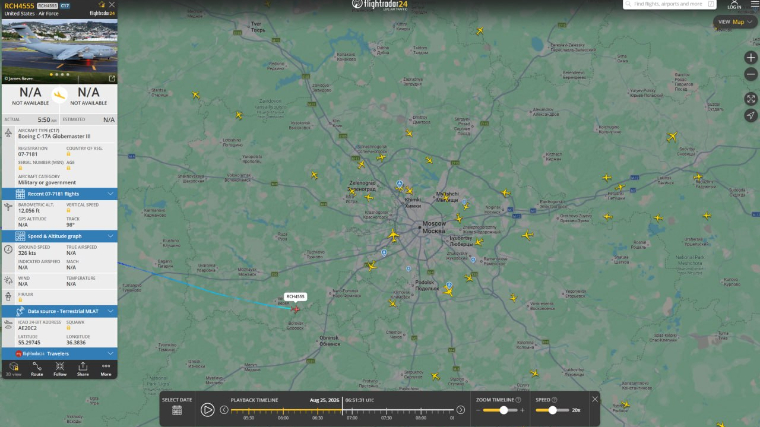This screenshot has height=427, width=760.
Task: Click the Boeing C-17A Globemaster III text
Action: 54,136
